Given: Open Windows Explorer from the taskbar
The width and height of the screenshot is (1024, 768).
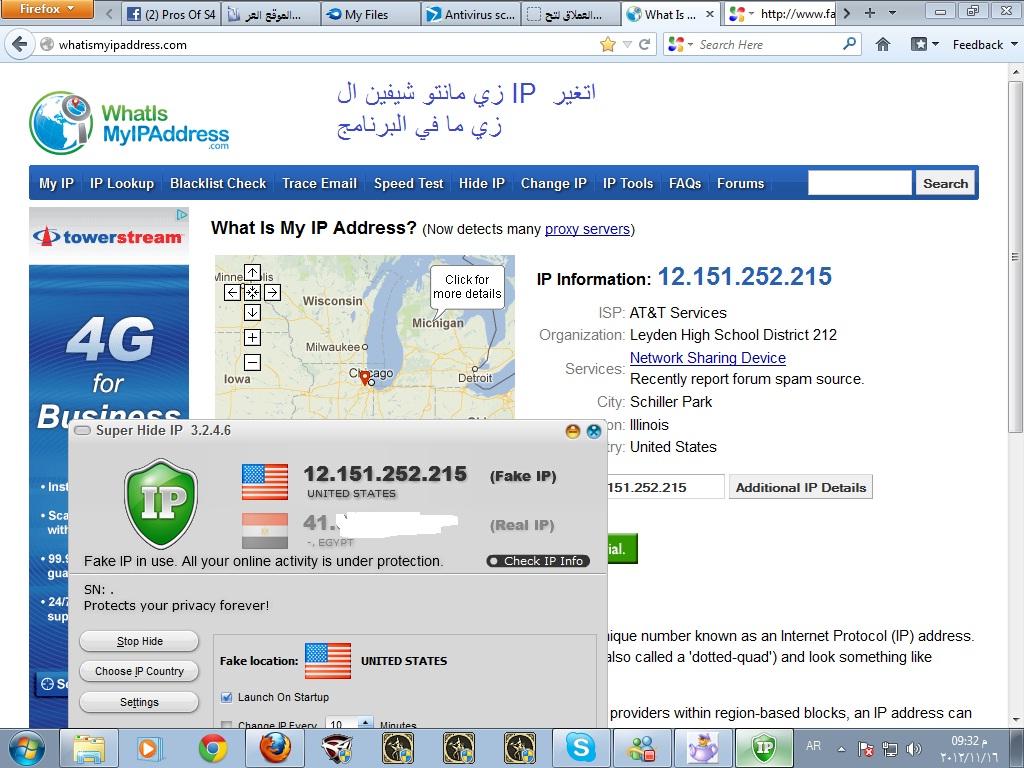Looking at the screenshot, I should tap(89, 748).
